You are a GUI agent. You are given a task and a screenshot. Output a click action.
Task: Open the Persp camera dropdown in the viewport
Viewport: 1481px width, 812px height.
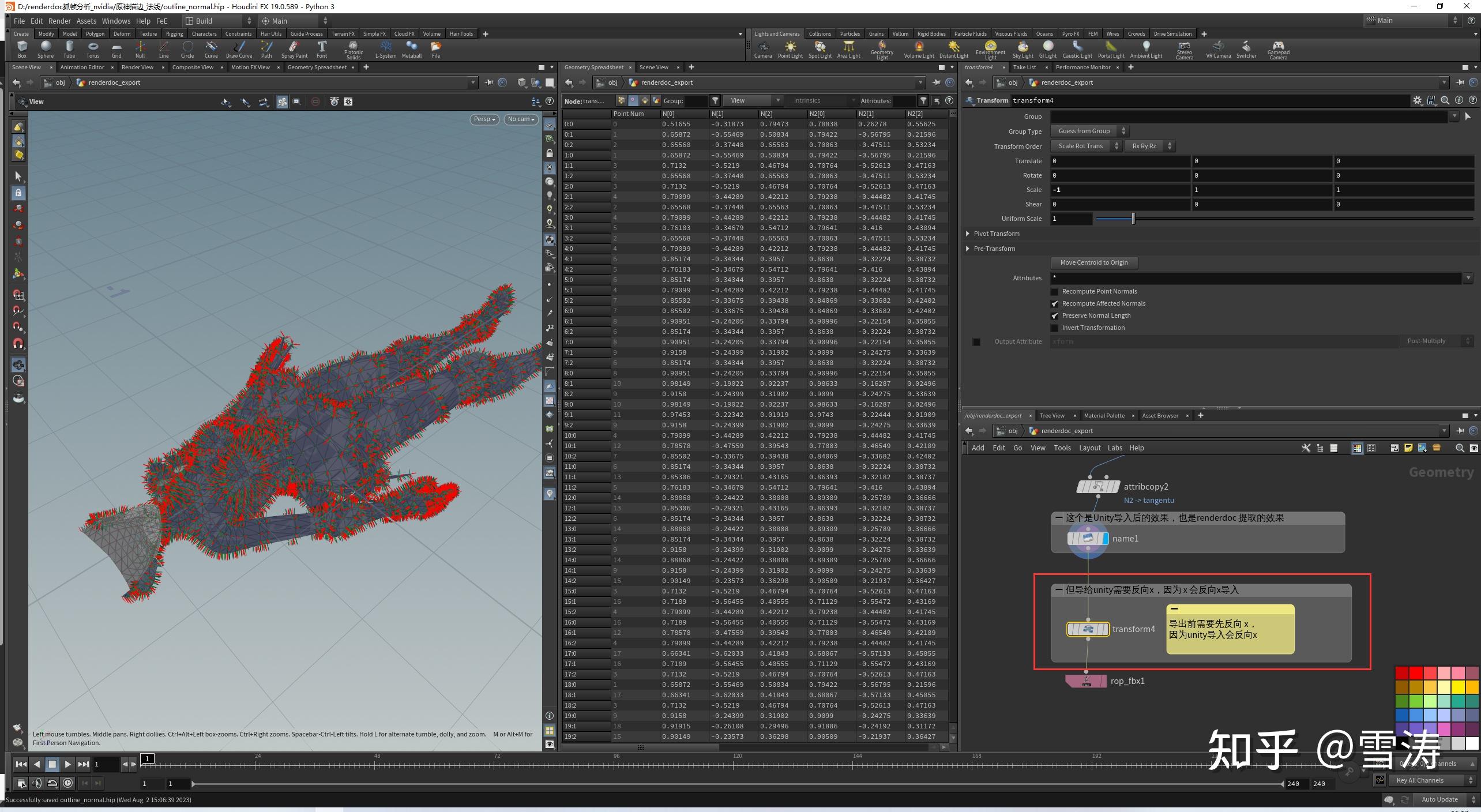tap(484, 119)
